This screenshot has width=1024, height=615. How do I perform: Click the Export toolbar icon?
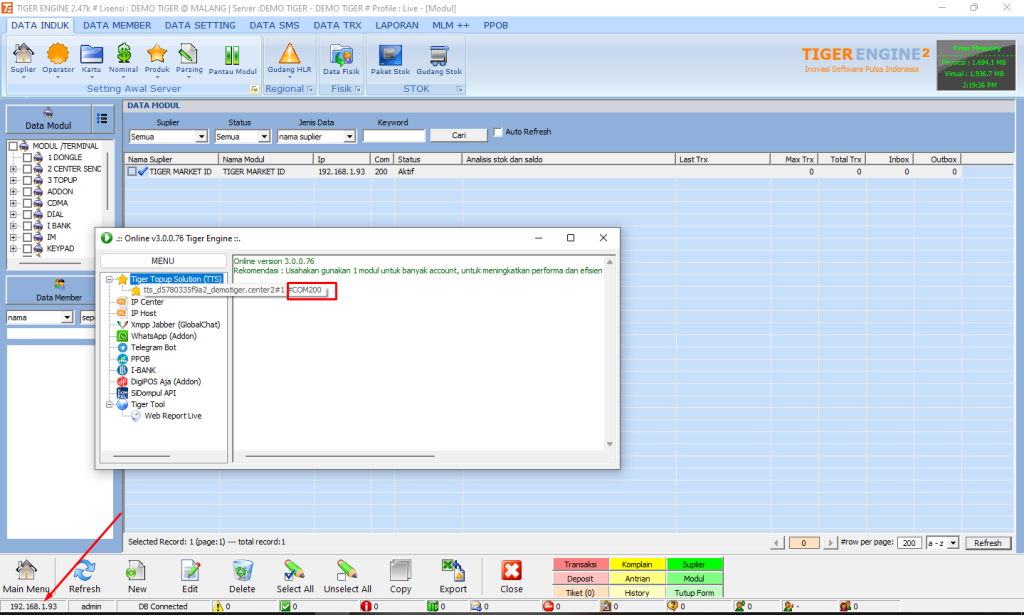(453, 575)
